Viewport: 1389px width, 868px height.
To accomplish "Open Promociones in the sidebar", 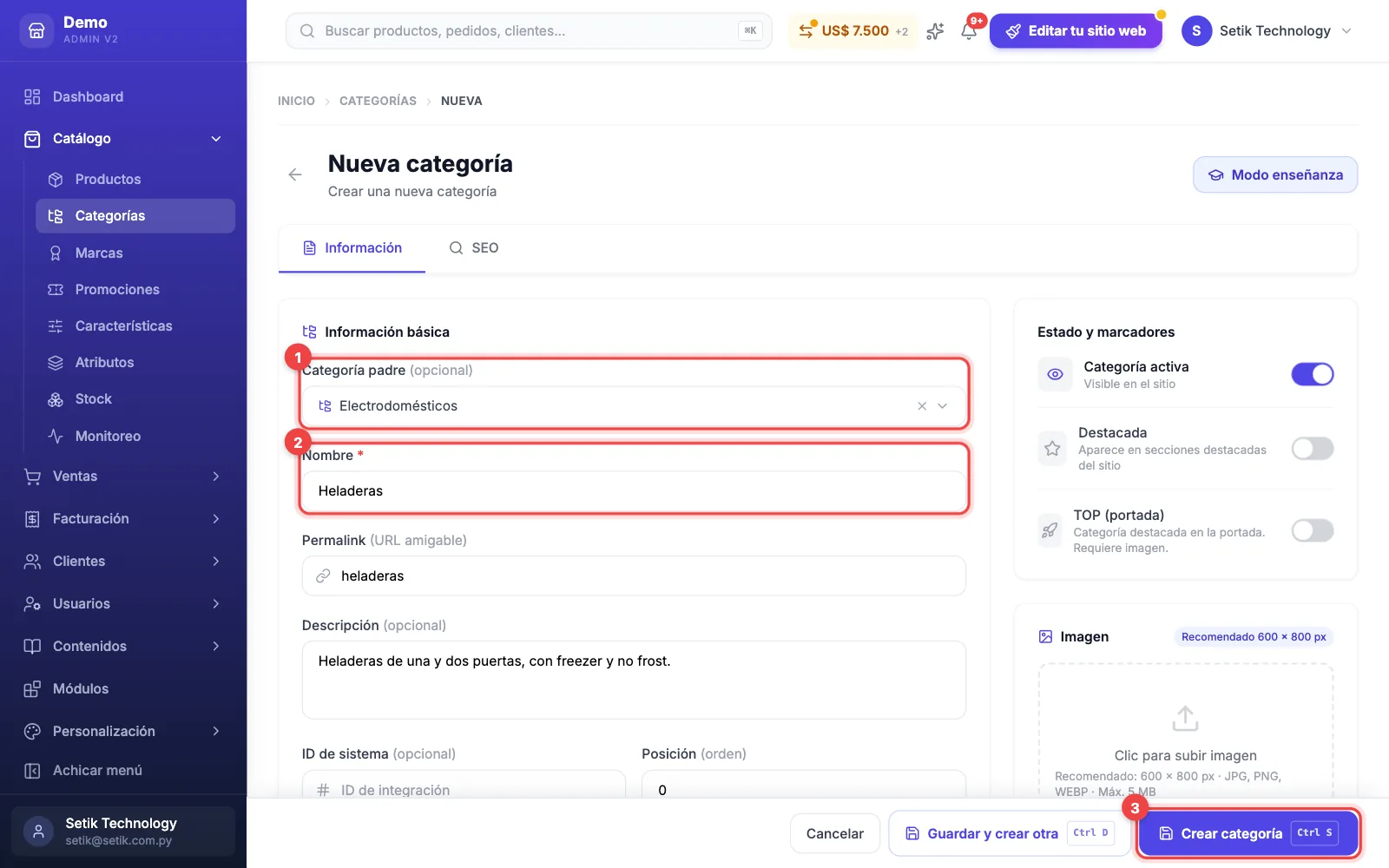I will 135,289.
